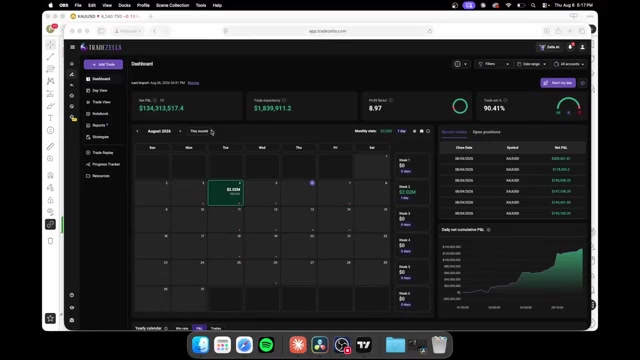640x360 pixels.
Task: Toggle TradingView hide all drawings eye
Action: tap(50, 212)
